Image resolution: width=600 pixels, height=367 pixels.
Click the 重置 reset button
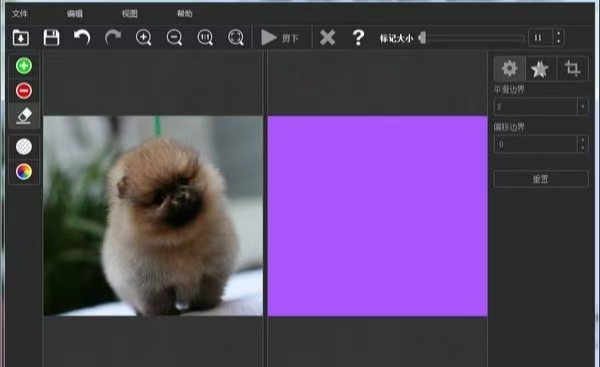pyautogui.click(x=541, y=179)
